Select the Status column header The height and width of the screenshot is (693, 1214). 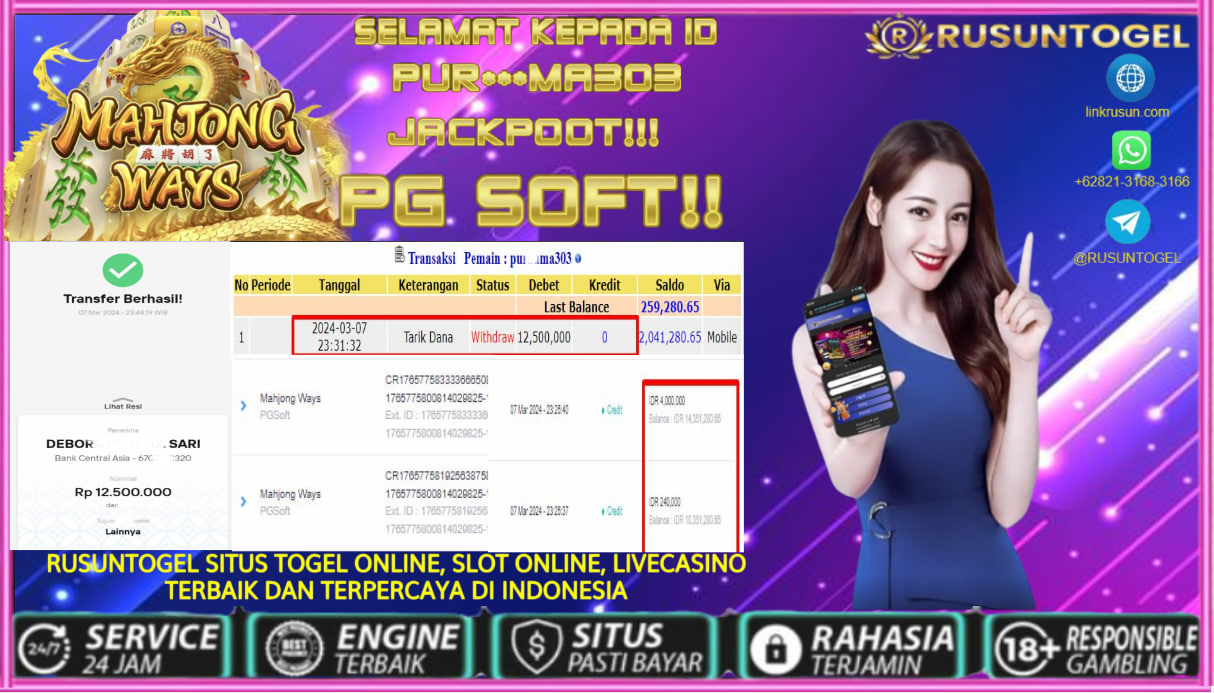(x=494, y=284)
